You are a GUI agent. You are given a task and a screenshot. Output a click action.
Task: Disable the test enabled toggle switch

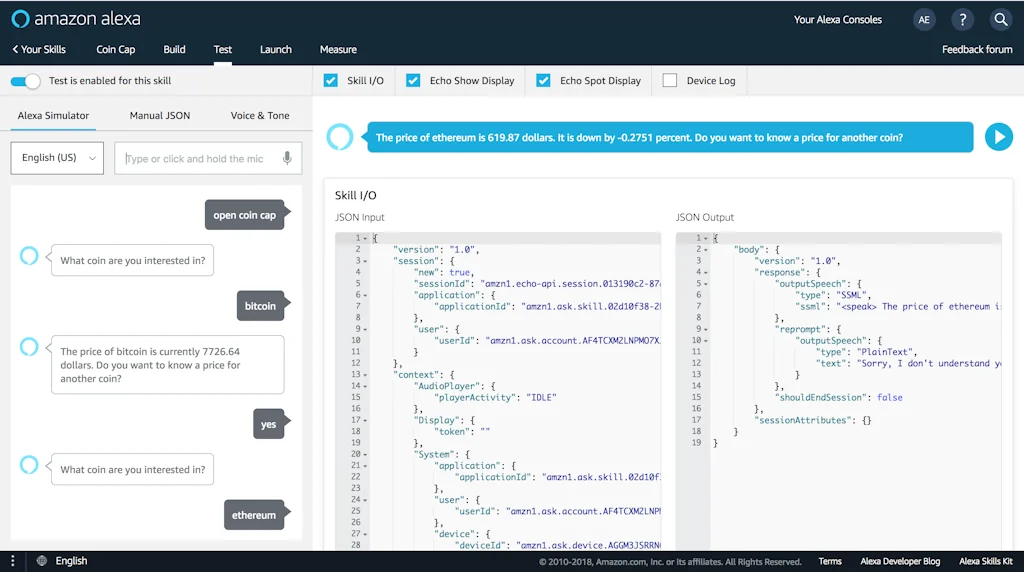(x=26, y=81)
